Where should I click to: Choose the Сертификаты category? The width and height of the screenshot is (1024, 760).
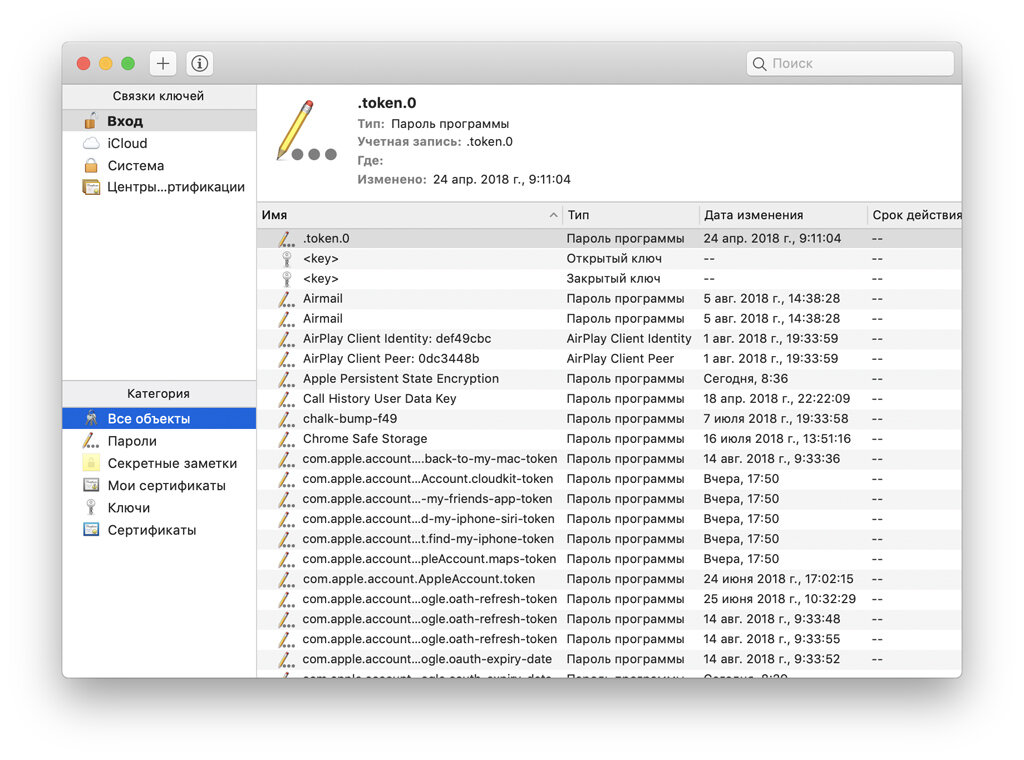[x=159, y=530]
